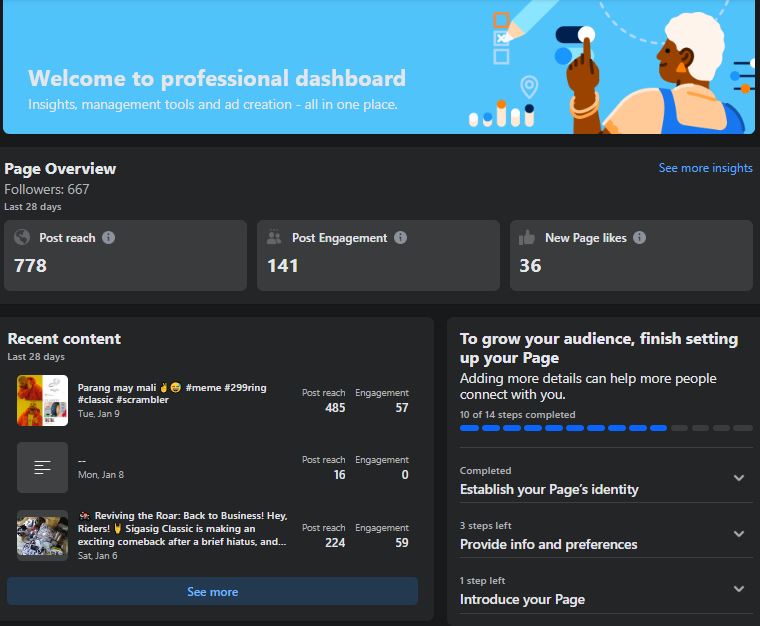Click the Post Engagement 141 card
Image resolution: width=760 pixels, height=626 pixels.
(x=378, y=256)
